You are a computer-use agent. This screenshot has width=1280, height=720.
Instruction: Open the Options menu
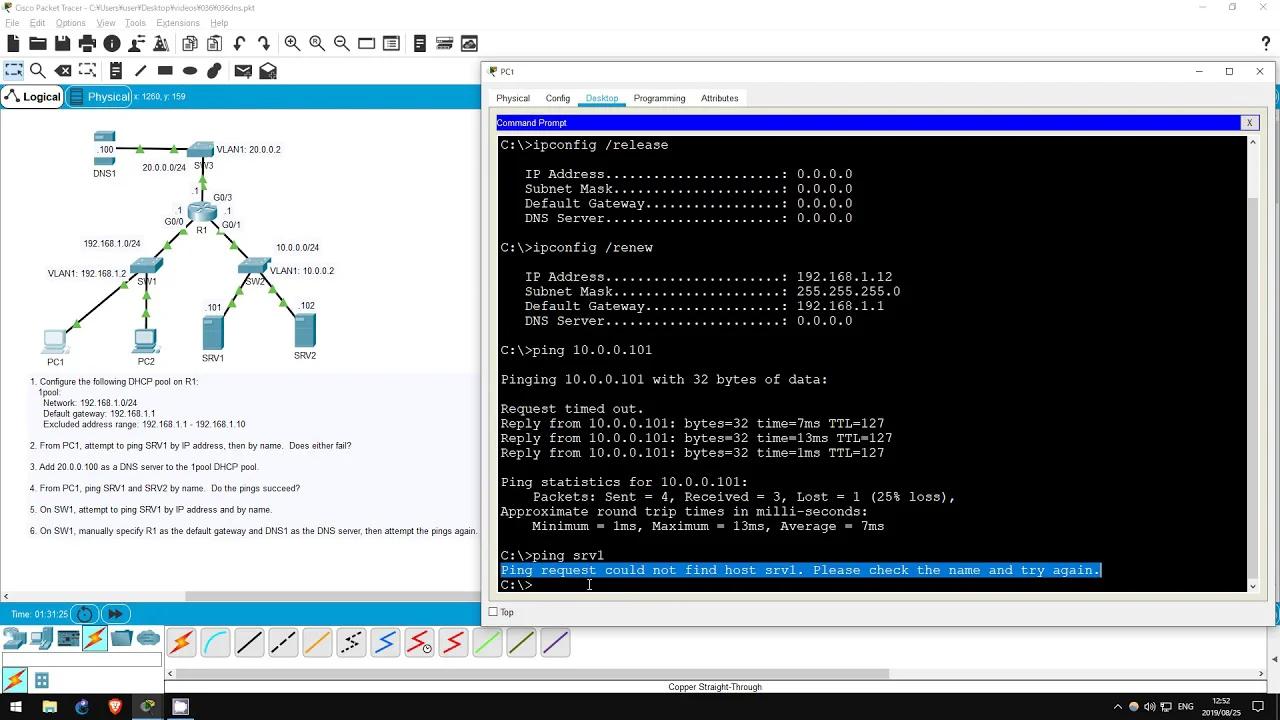point(70,22)
